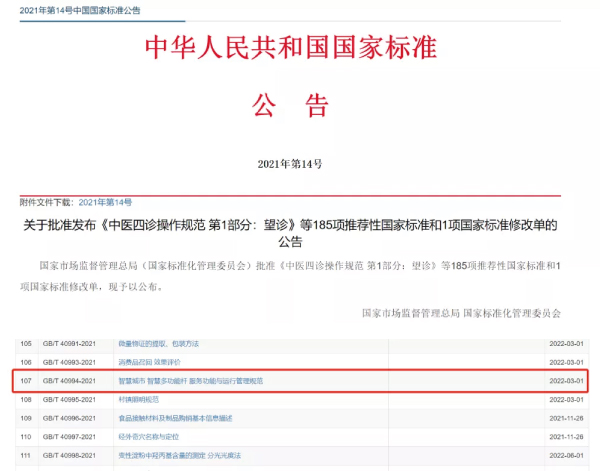The width and height of the screenshot is (600, 471).
Task: Open the 食品接触材料及制品购销基本信息描述 link
Action: tap(175, 418)
